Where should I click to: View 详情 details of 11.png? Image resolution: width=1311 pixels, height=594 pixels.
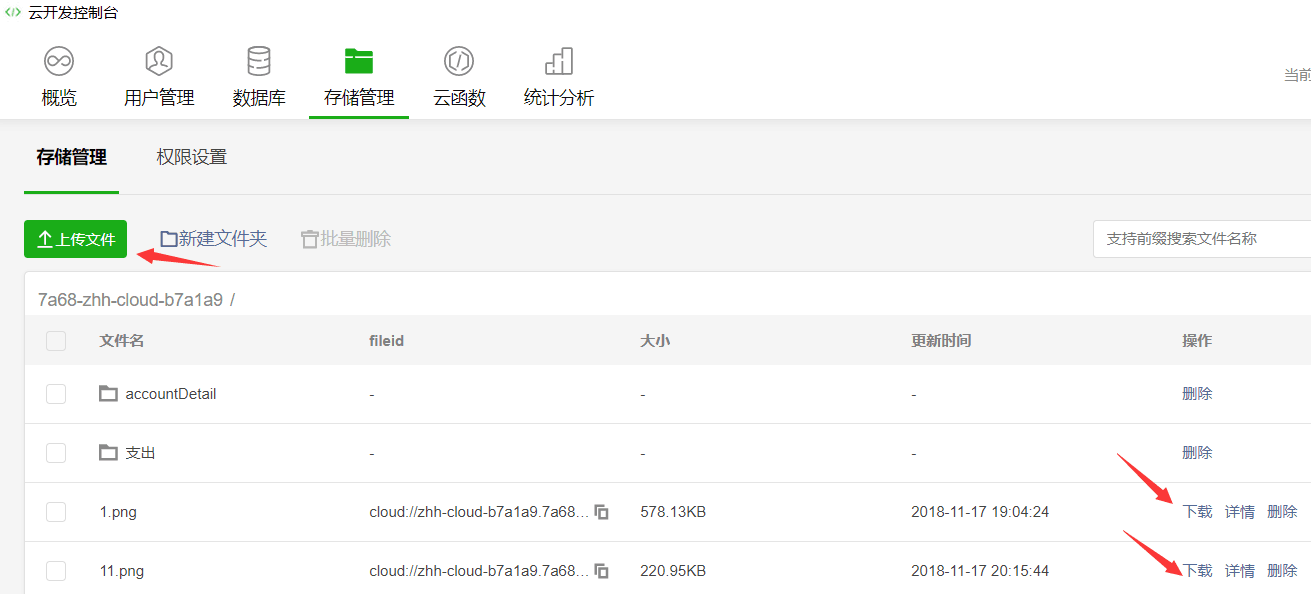pyautogui.click(x=1240, y=571)
